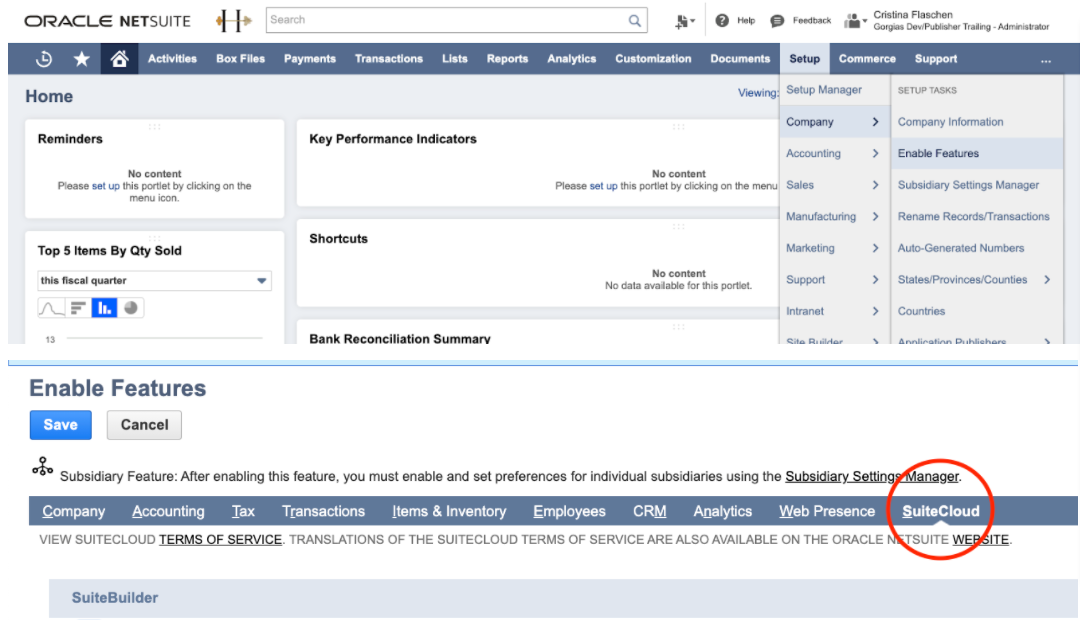Choose Enable Features
This screenshot has width=1080, height=620.
pos(938,154)
